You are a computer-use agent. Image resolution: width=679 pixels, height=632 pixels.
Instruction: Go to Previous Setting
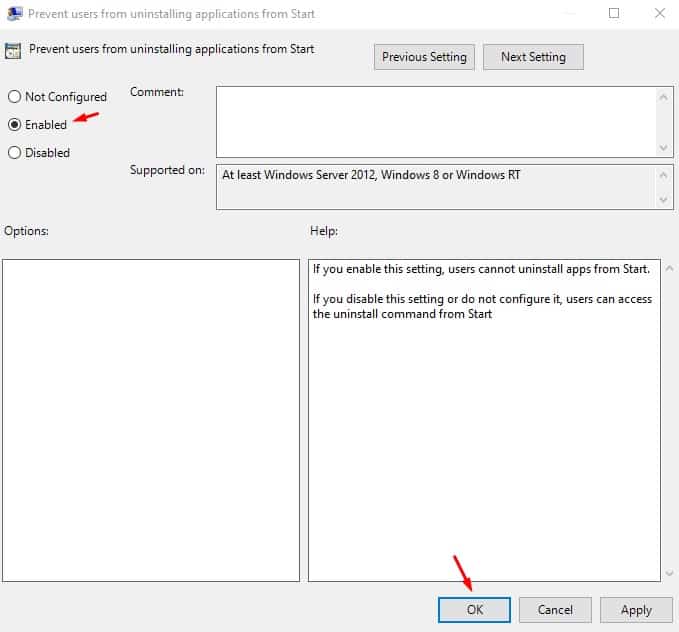[424, 57]
